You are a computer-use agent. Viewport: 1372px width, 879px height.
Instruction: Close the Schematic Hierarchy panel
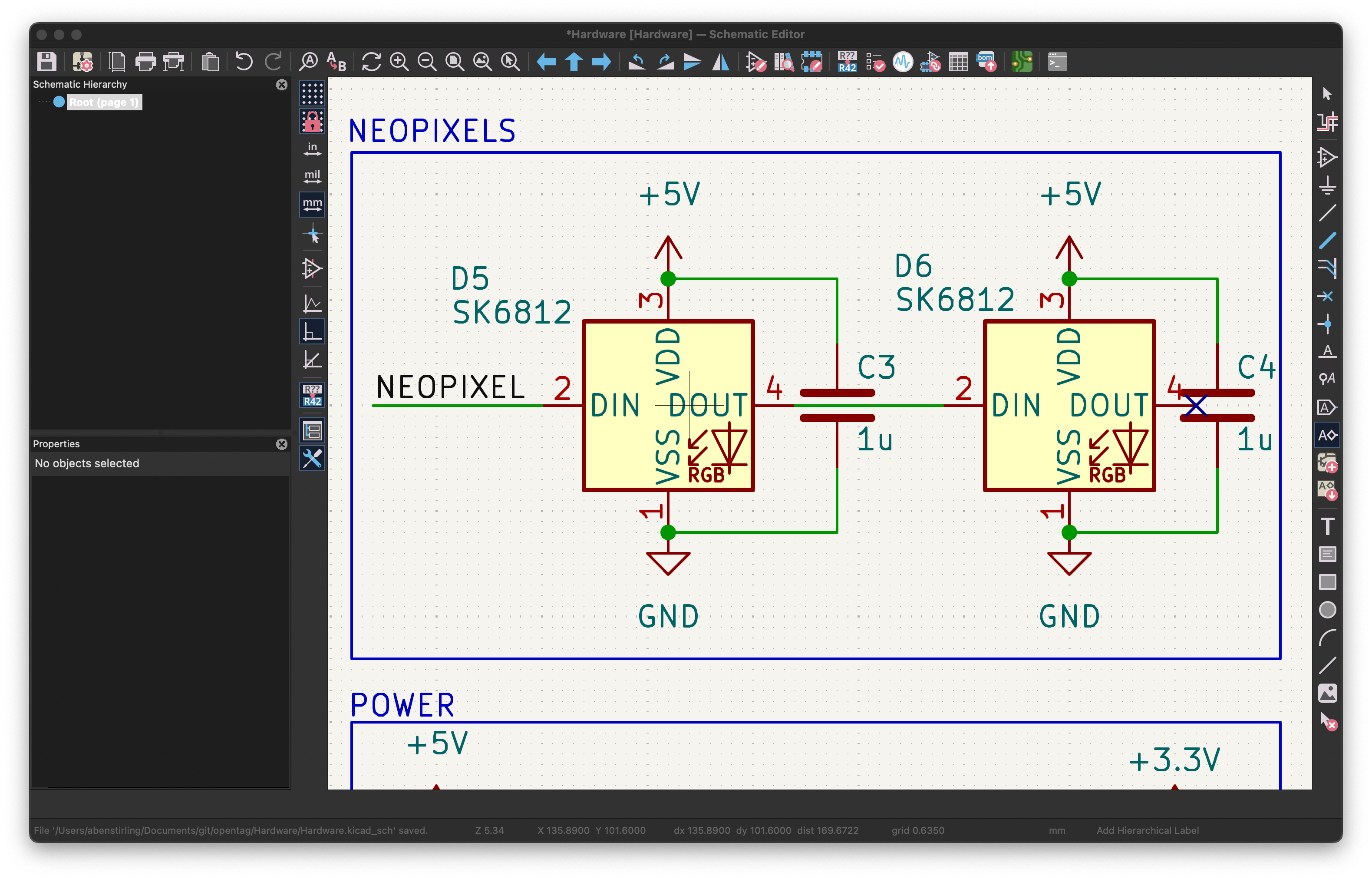pos(282,85)
